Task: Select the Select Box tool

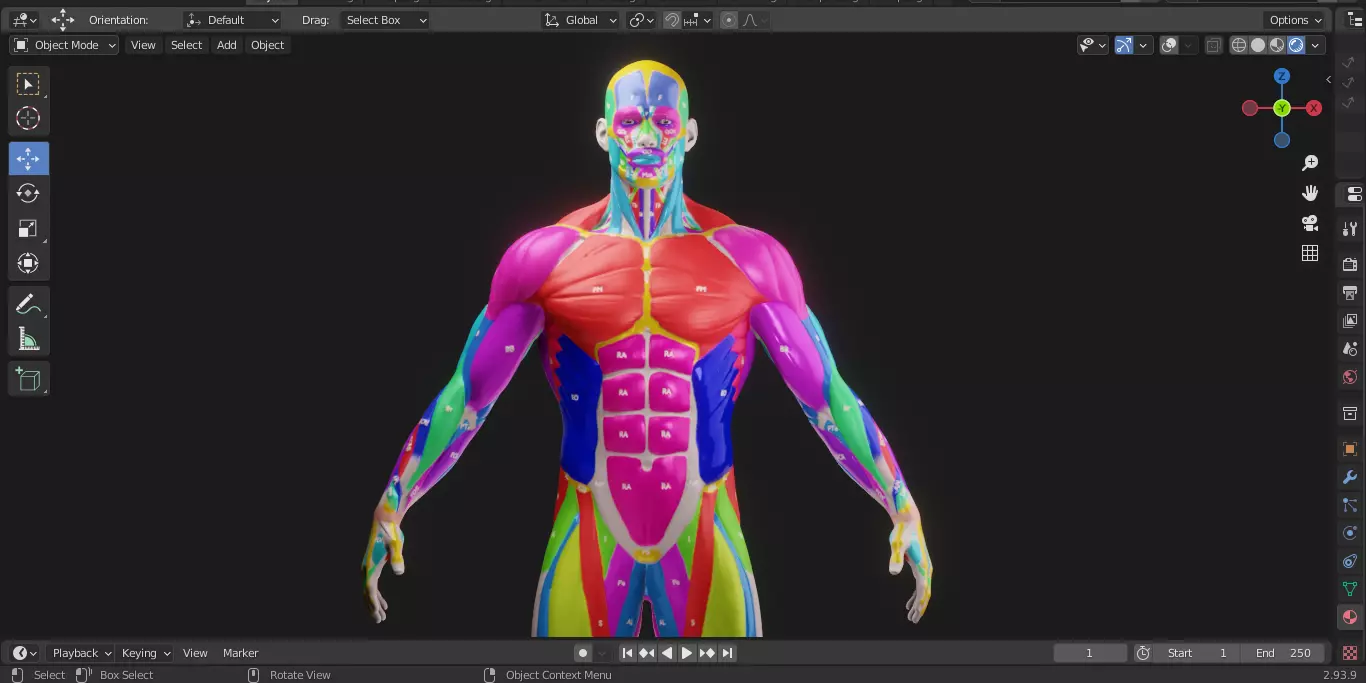Action: [28, 84]
